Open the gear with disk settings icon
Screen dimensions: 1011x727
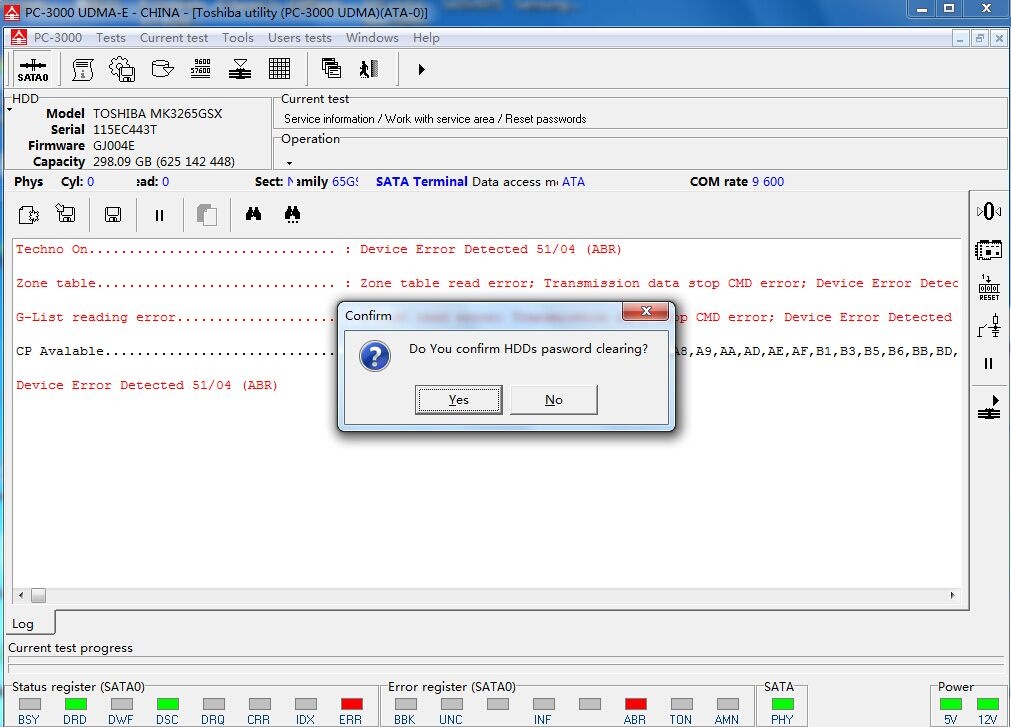(x=122, y=69)
